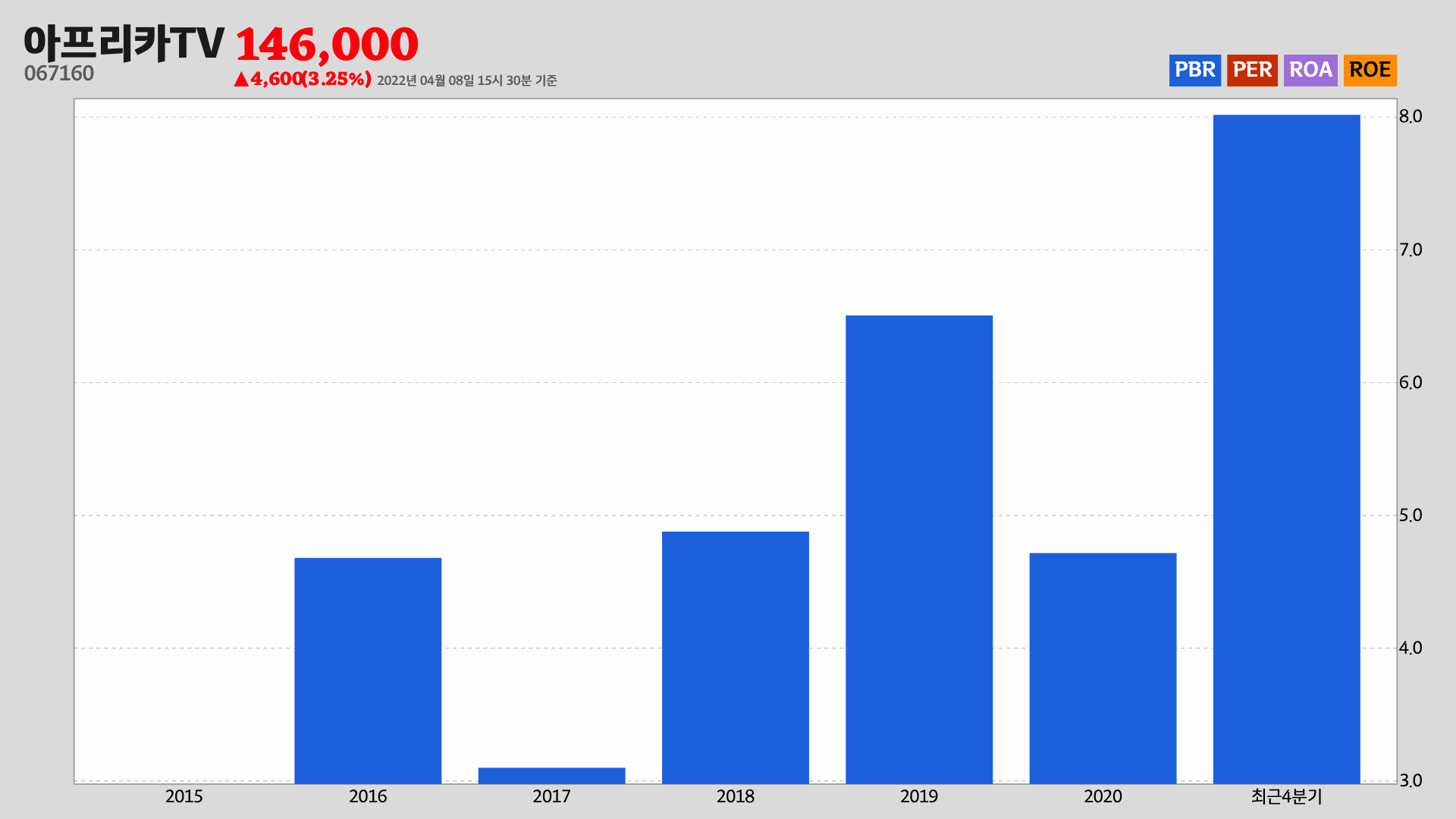This screenshot has width=1456, height=819.
Task: Click the 146,000 price value
Action: pos(327,44)
